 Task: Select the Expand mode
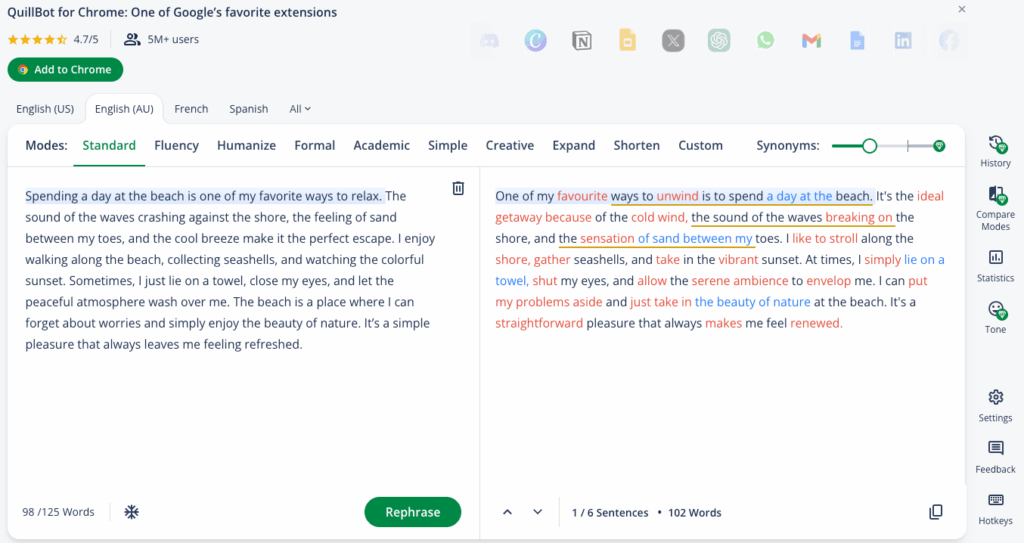(573, 146)
